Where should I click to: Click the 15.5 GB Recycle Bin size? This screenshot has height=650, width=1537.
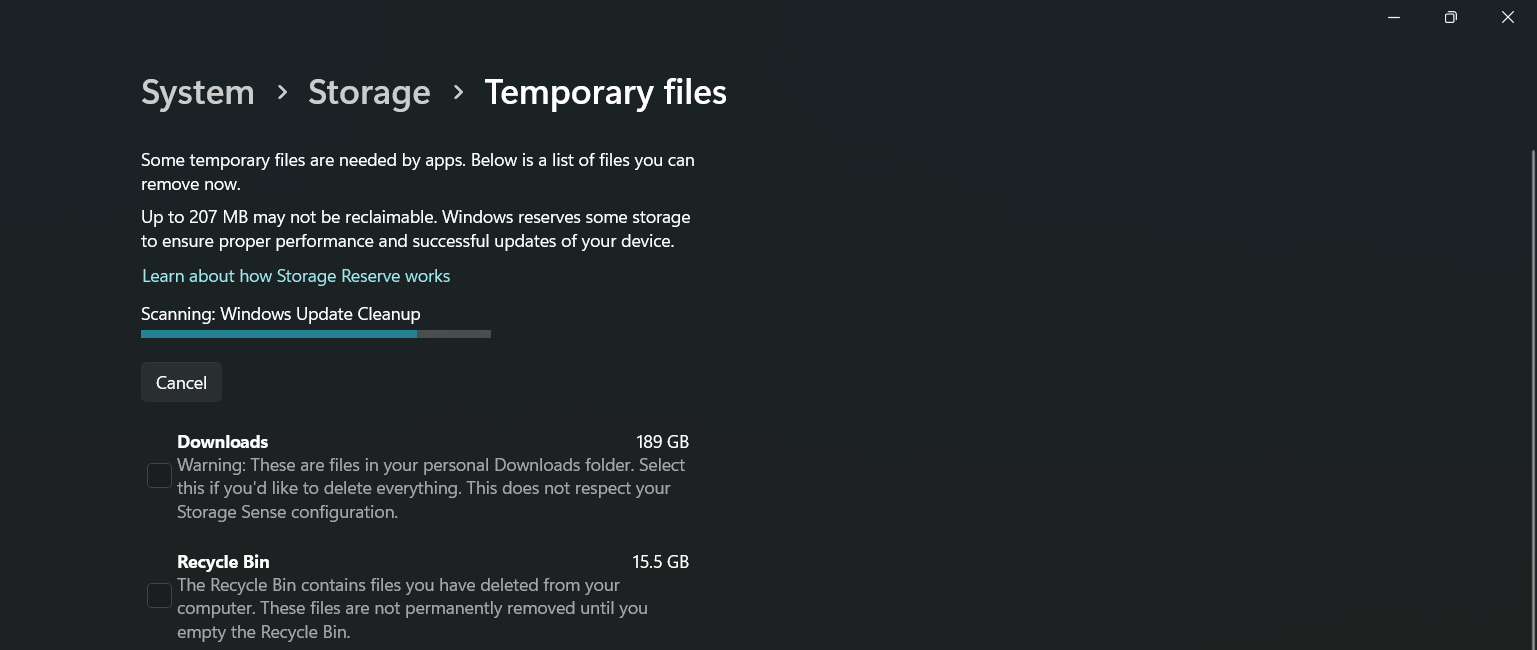pyautogui.click(x=661, y=561)
